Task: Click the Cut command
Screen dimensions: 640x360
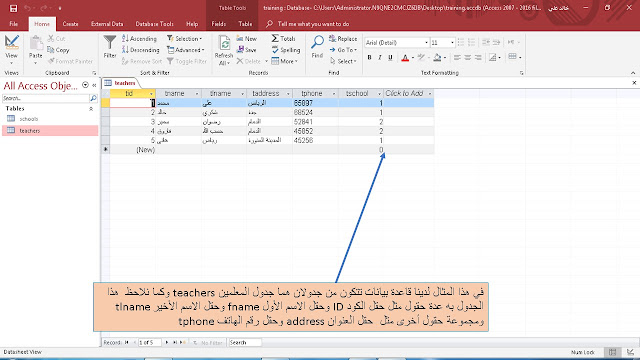Action: coord(56,38)
